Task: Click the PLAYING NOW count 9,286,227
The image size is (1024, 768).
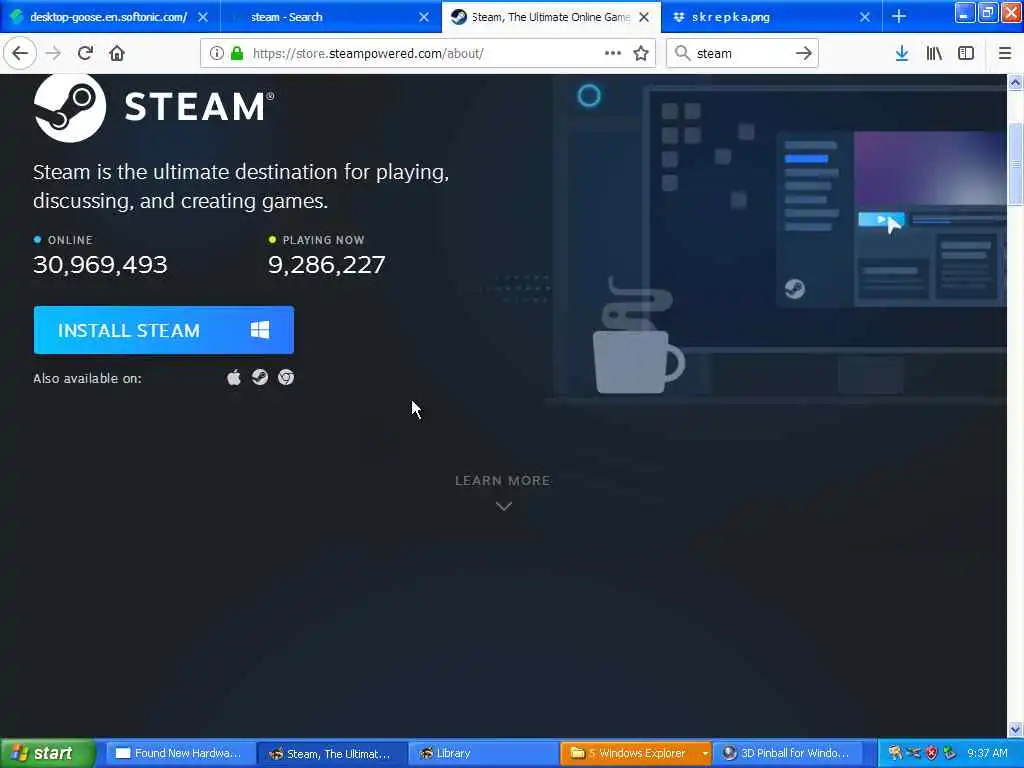Action: point(327,264)
